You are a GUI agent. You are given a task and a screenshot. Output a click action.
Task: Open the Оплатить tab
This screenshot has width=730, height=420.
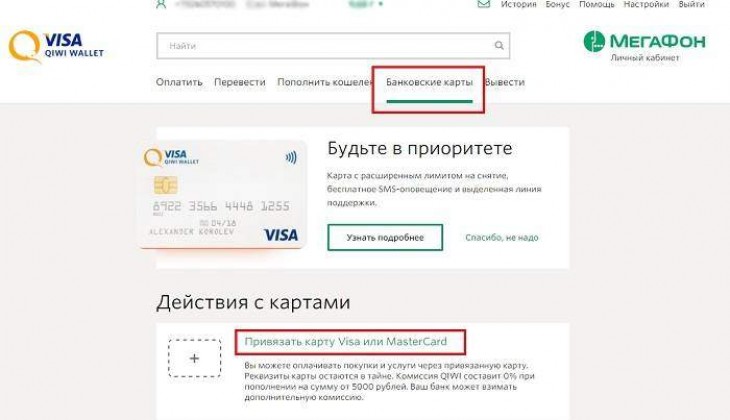179,82
